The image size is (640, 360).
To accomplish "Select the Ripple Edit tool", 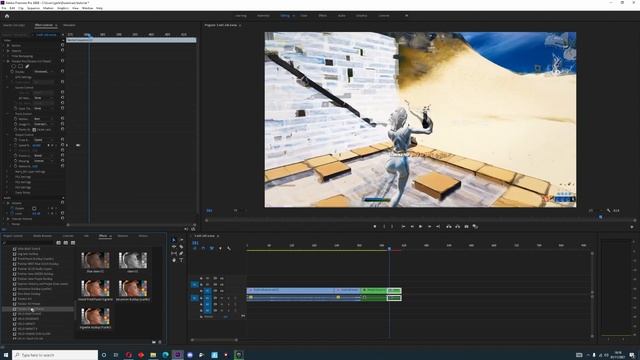I will [x=174, y=247].
